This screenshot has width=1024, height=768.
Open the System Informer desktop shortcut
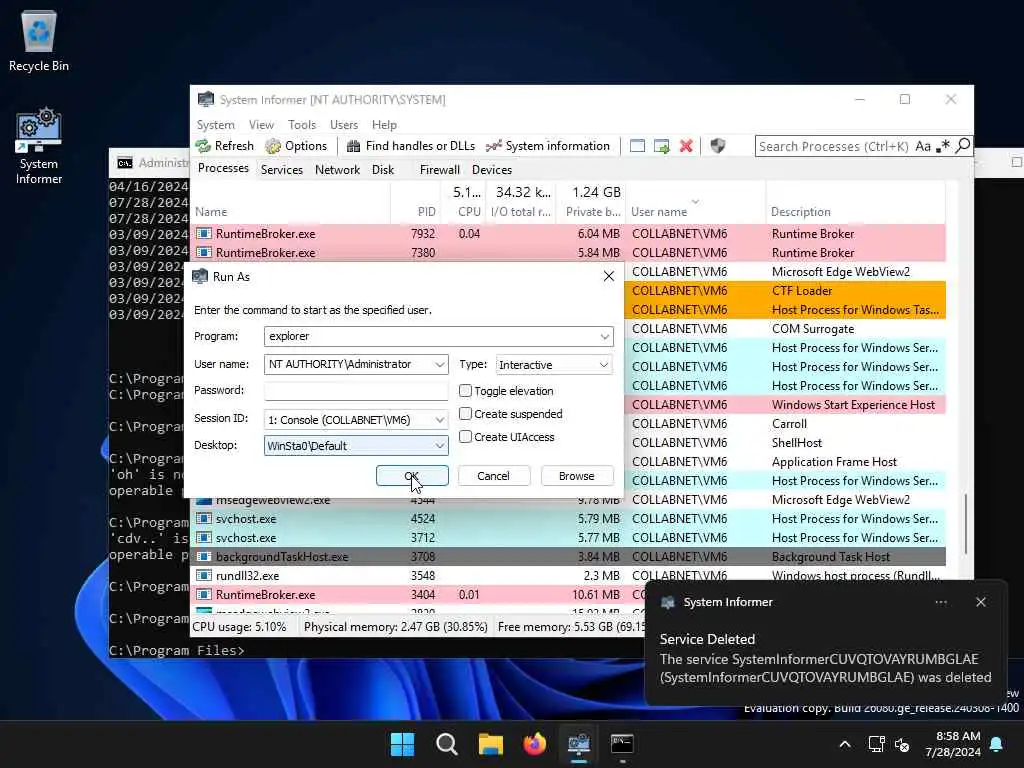click(39, 148)
